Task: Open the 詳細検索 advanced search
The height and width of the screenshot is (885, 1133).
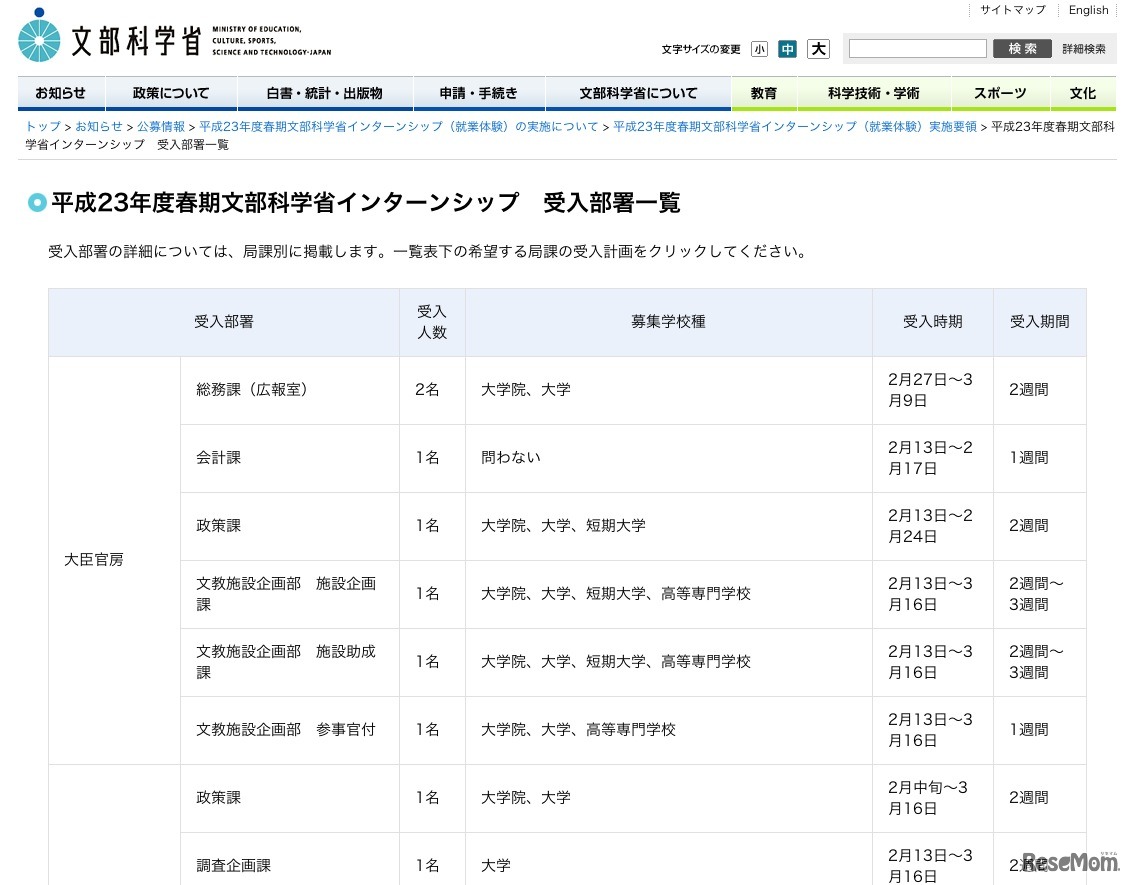Action: pos(1083,47)
